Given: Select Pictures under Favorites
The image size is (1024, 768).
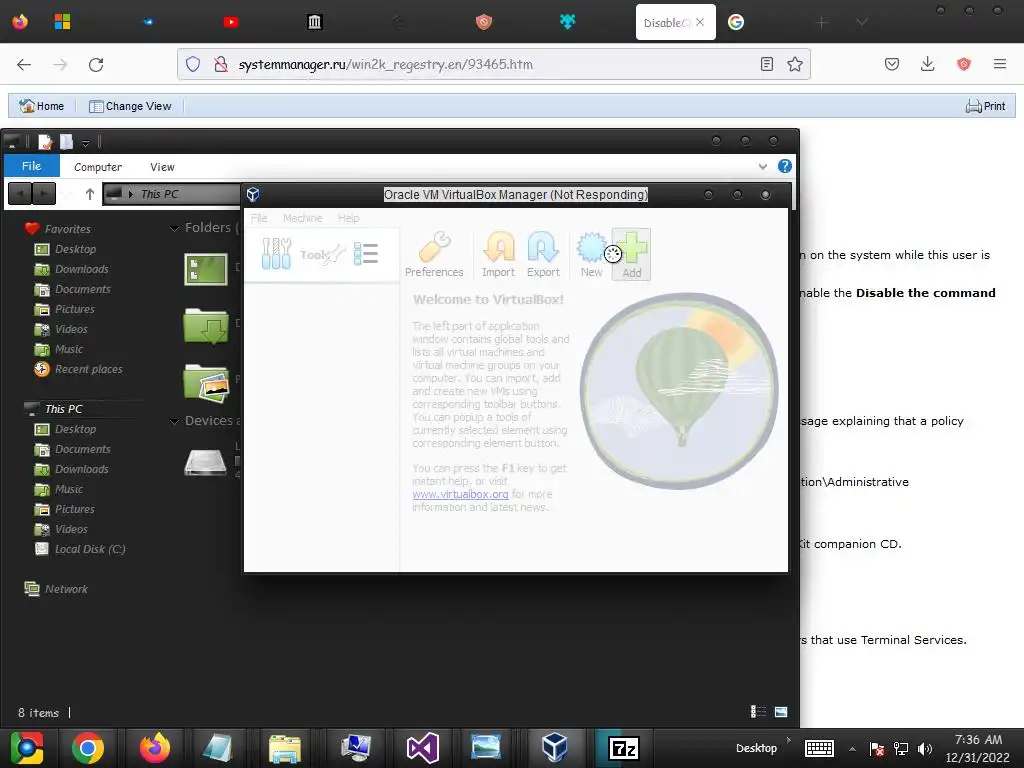Looking at the screenshot, I should [x=74, y=310].
